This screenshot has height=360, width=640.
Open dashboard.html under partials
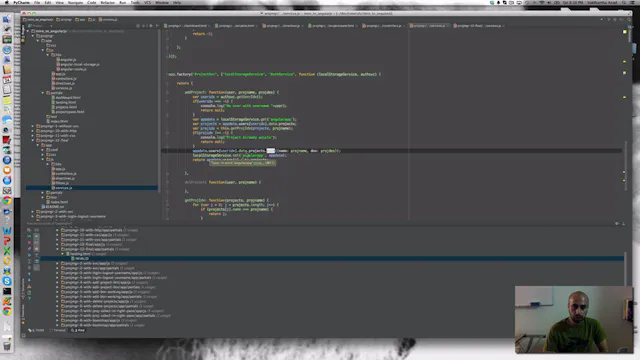(x=66, y=98)
